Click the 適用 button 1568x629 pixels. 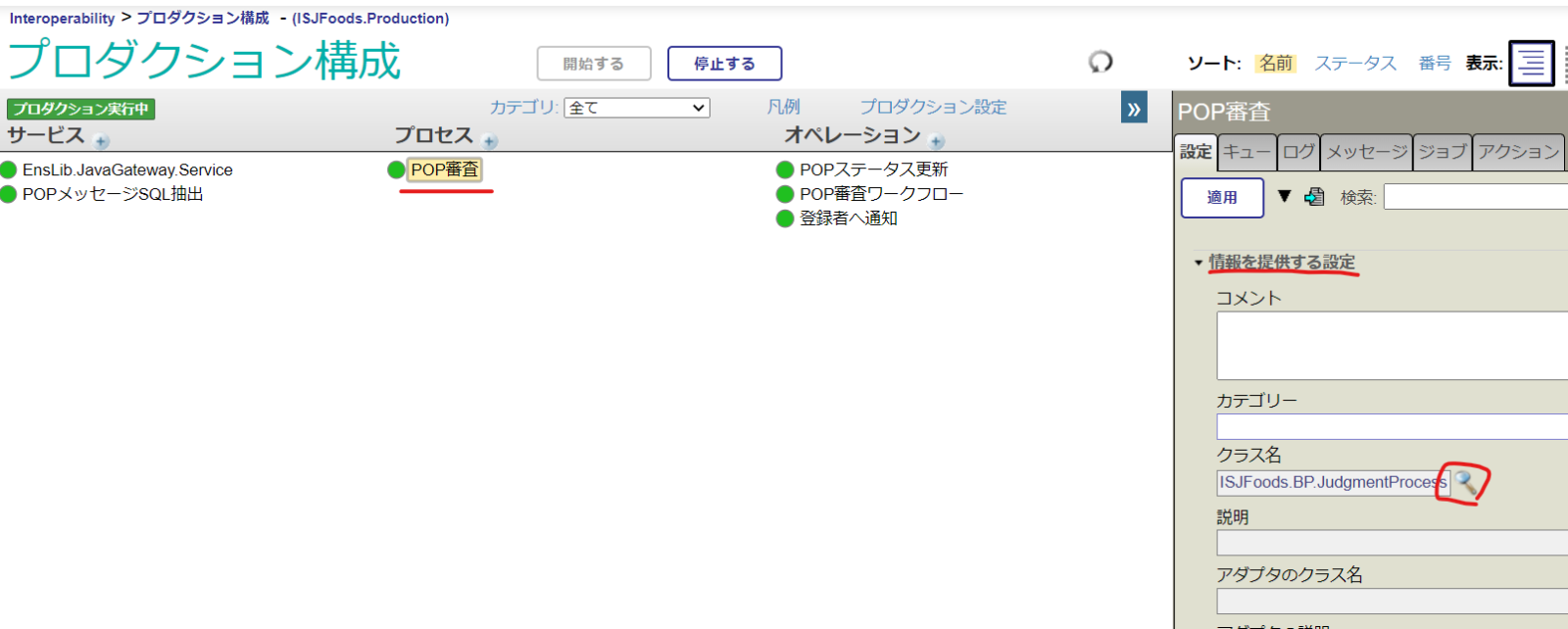click(x=1222, y=197)
